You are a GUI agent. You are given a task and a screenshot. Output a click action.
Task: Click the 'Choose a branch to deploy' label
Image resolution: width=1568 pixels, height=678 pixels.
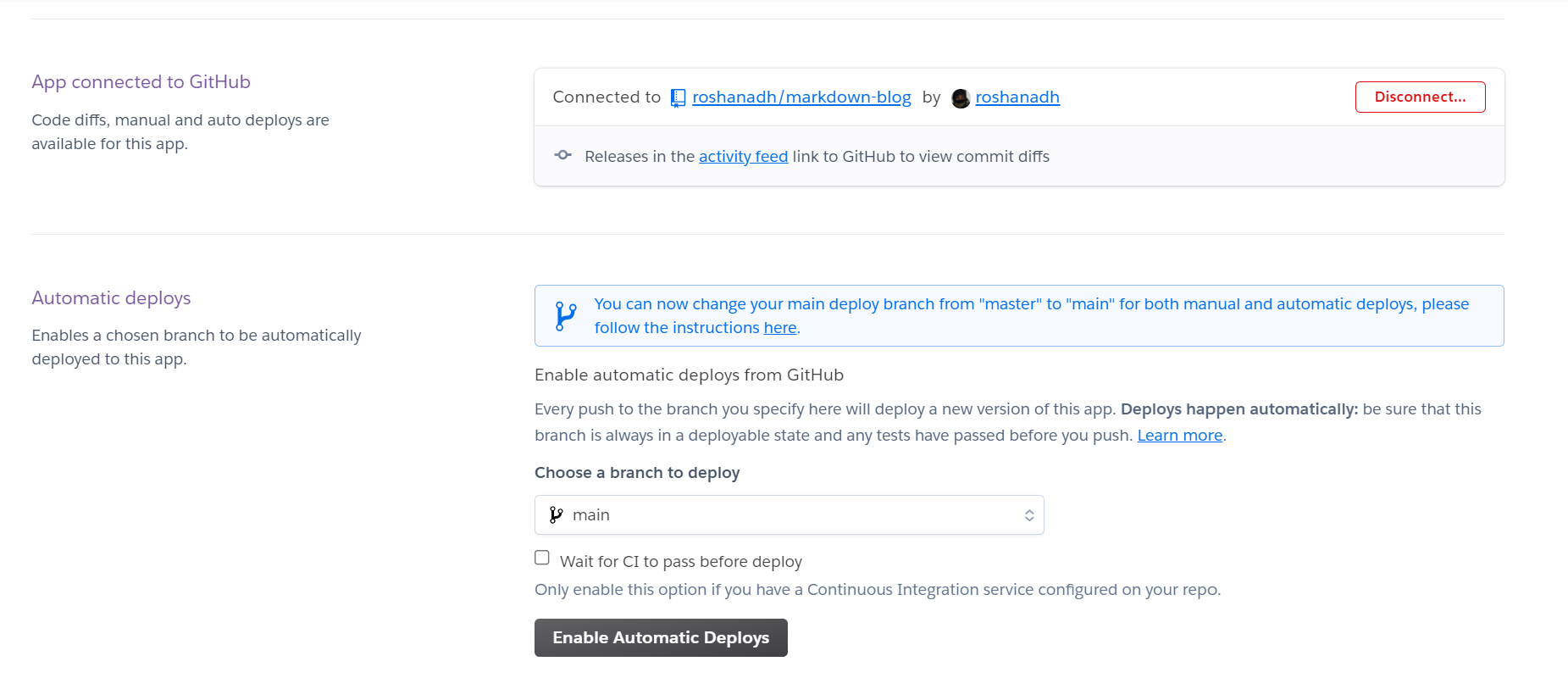coord(637,473)
